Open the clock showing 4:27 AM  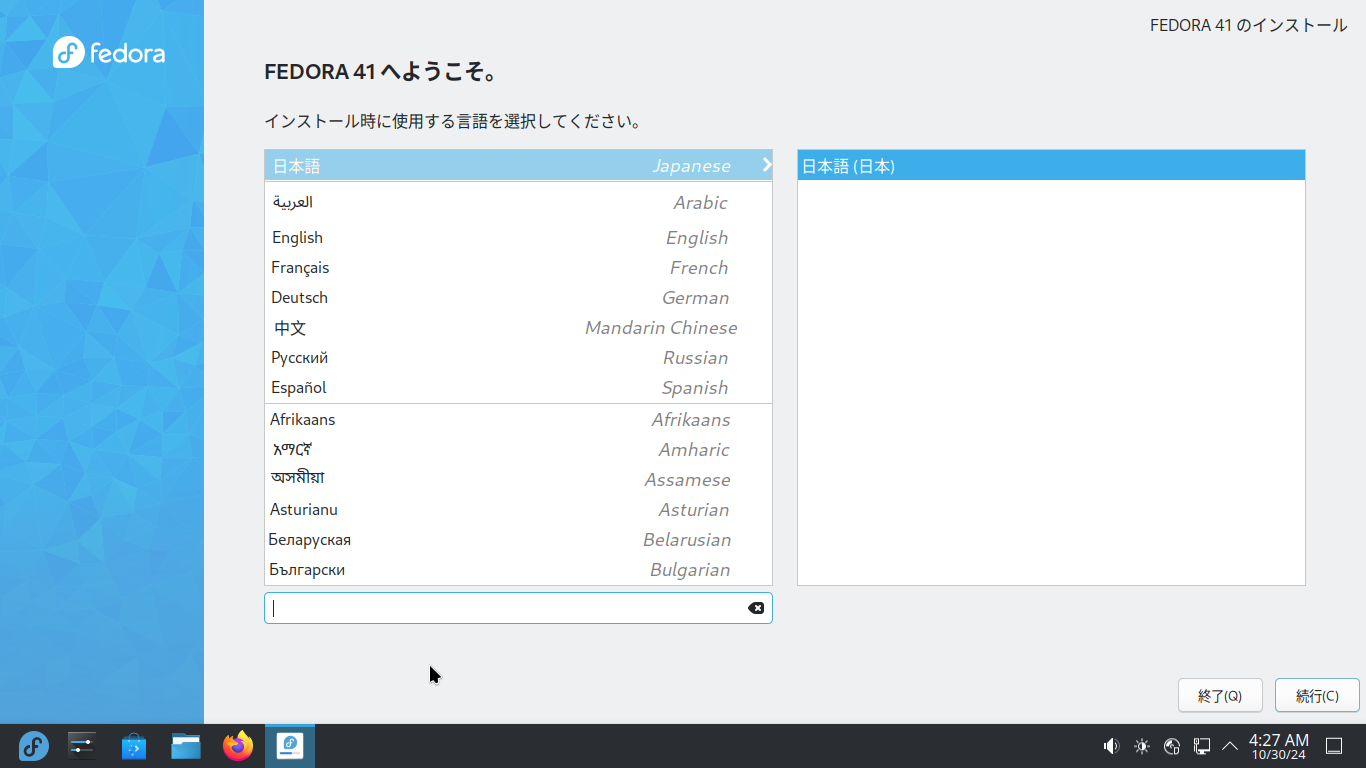[x=1279, y=746]
